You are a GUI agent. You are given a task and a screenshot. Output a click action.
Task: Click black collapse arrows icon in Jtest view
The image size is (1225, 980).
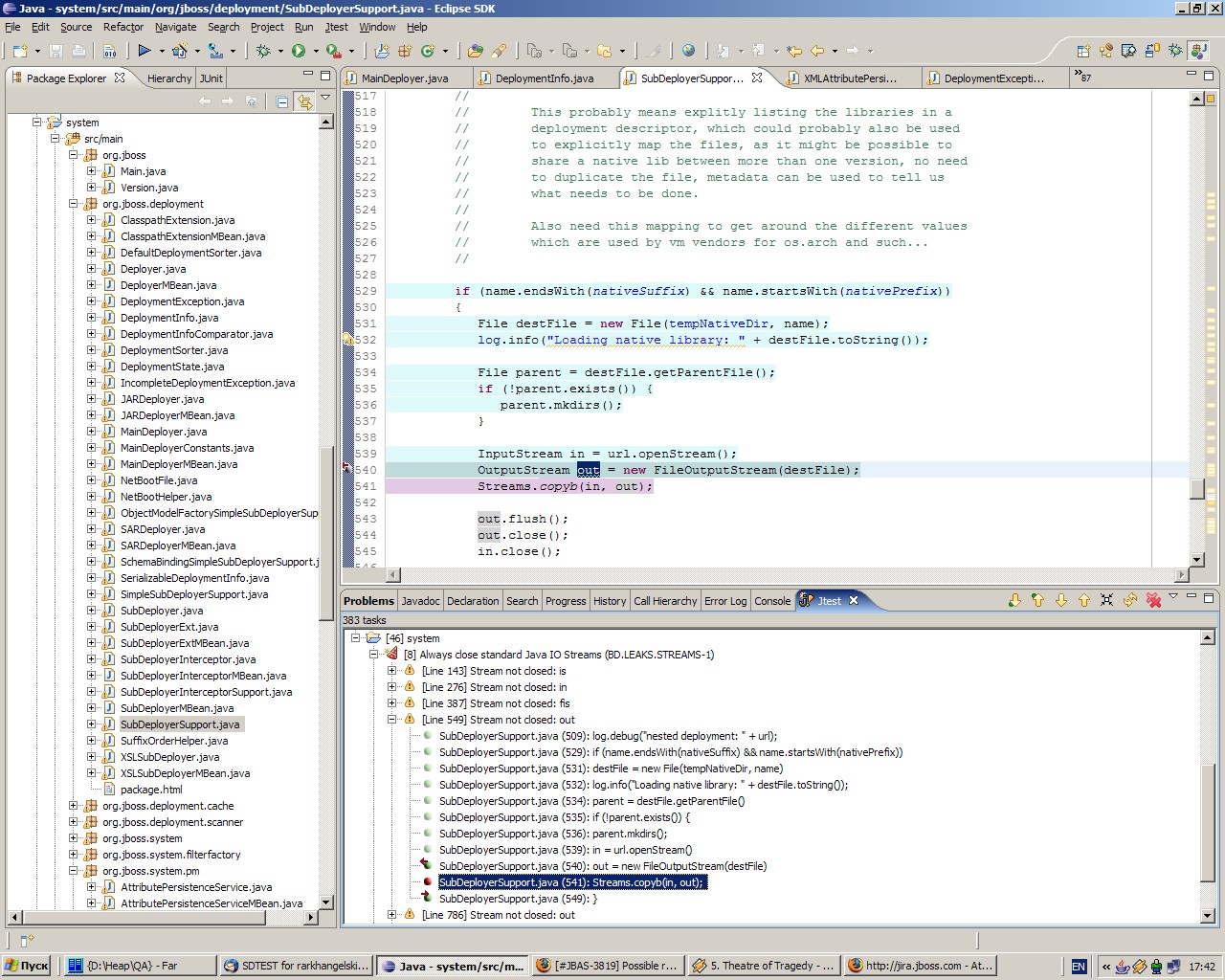click(x=1106, y=600)
